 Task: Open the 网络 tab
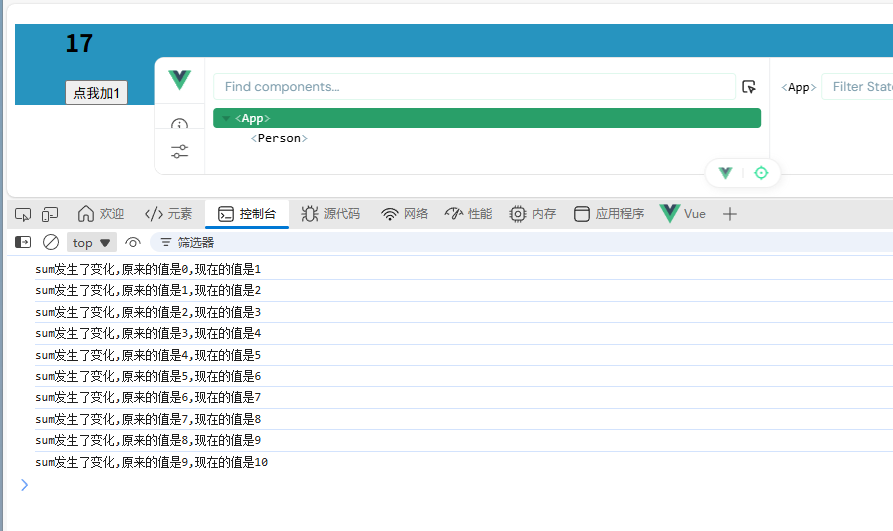tap(404, 214)
